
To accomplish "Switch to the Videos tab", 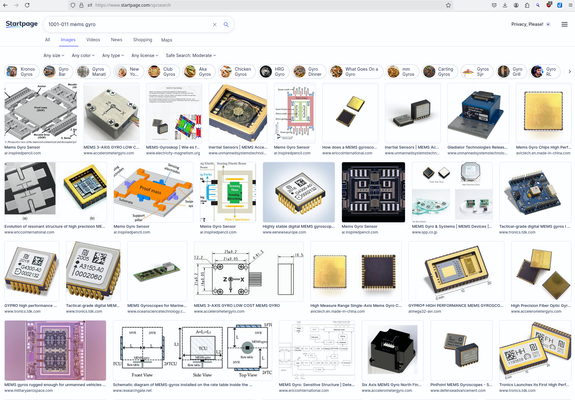I will point(93,40).
